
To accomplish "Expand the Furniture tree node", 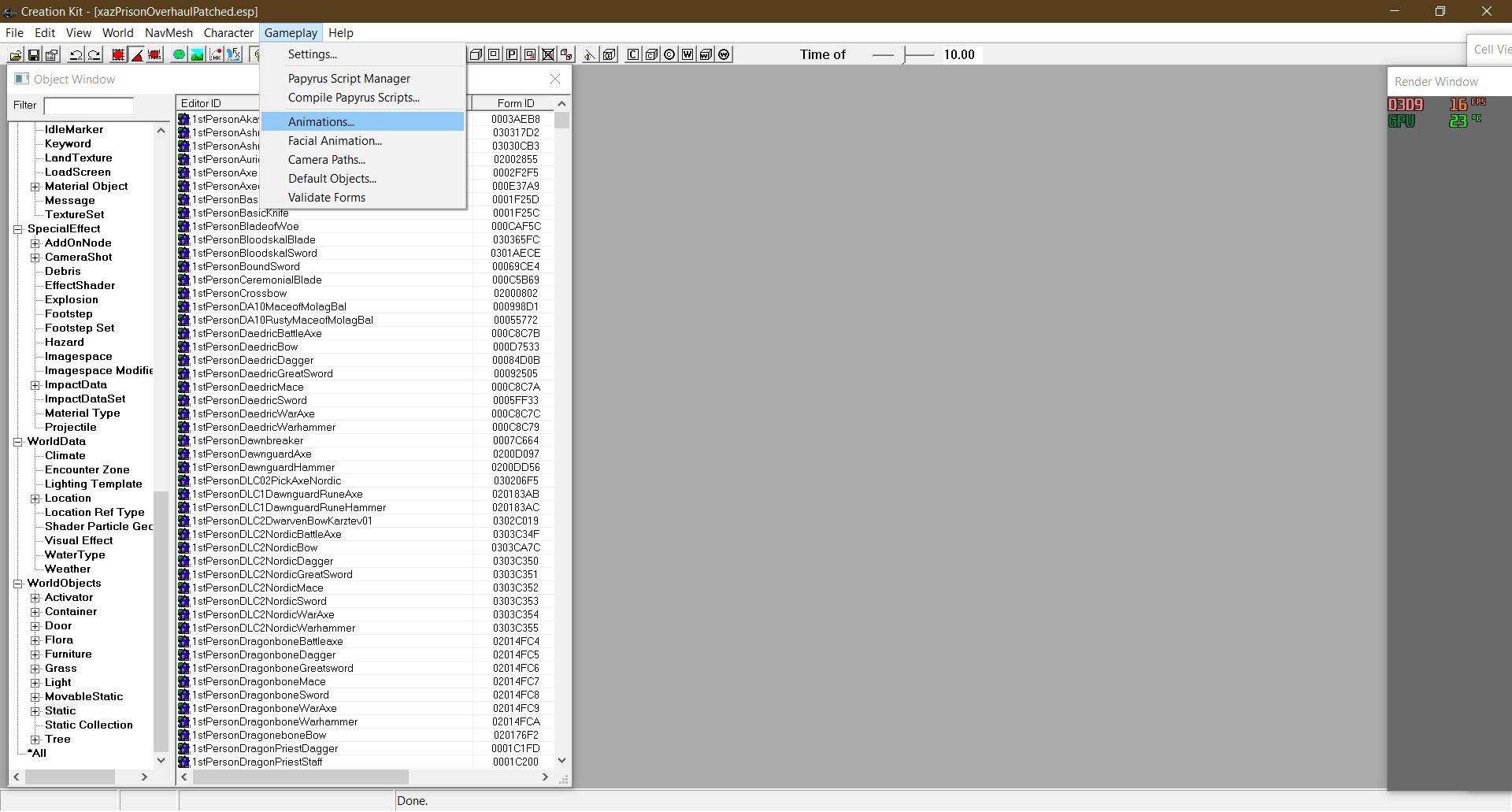I will [x=35, y=654].
